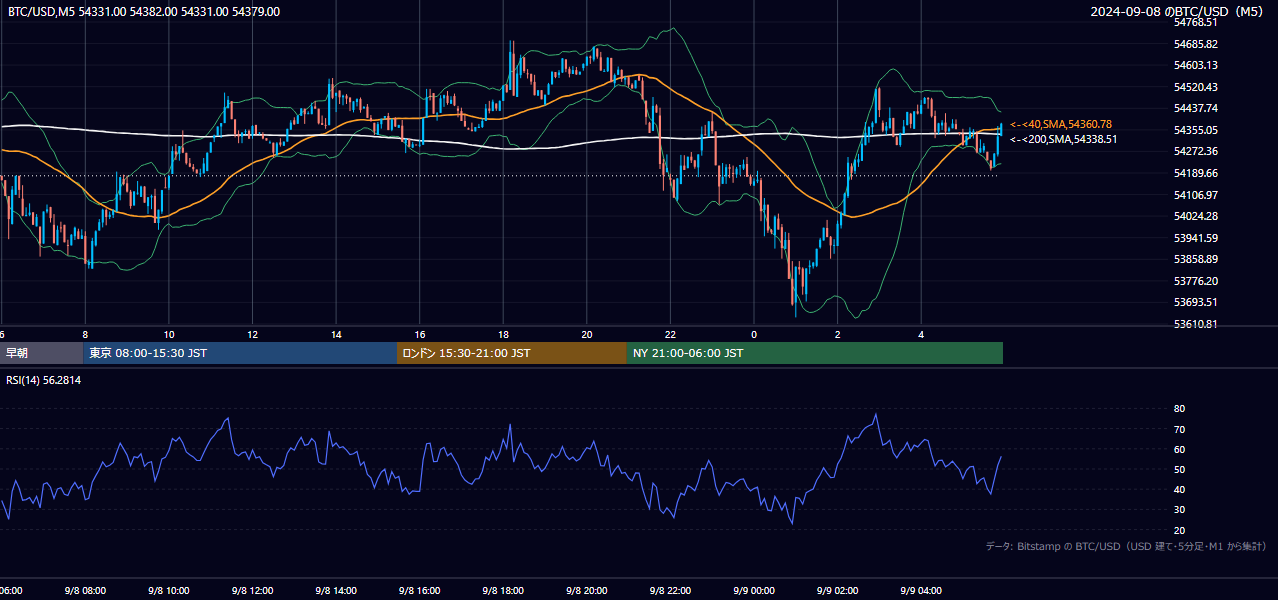Click hour tick 12 below price chart
The image size is (1278, 600).
[252, 334]
